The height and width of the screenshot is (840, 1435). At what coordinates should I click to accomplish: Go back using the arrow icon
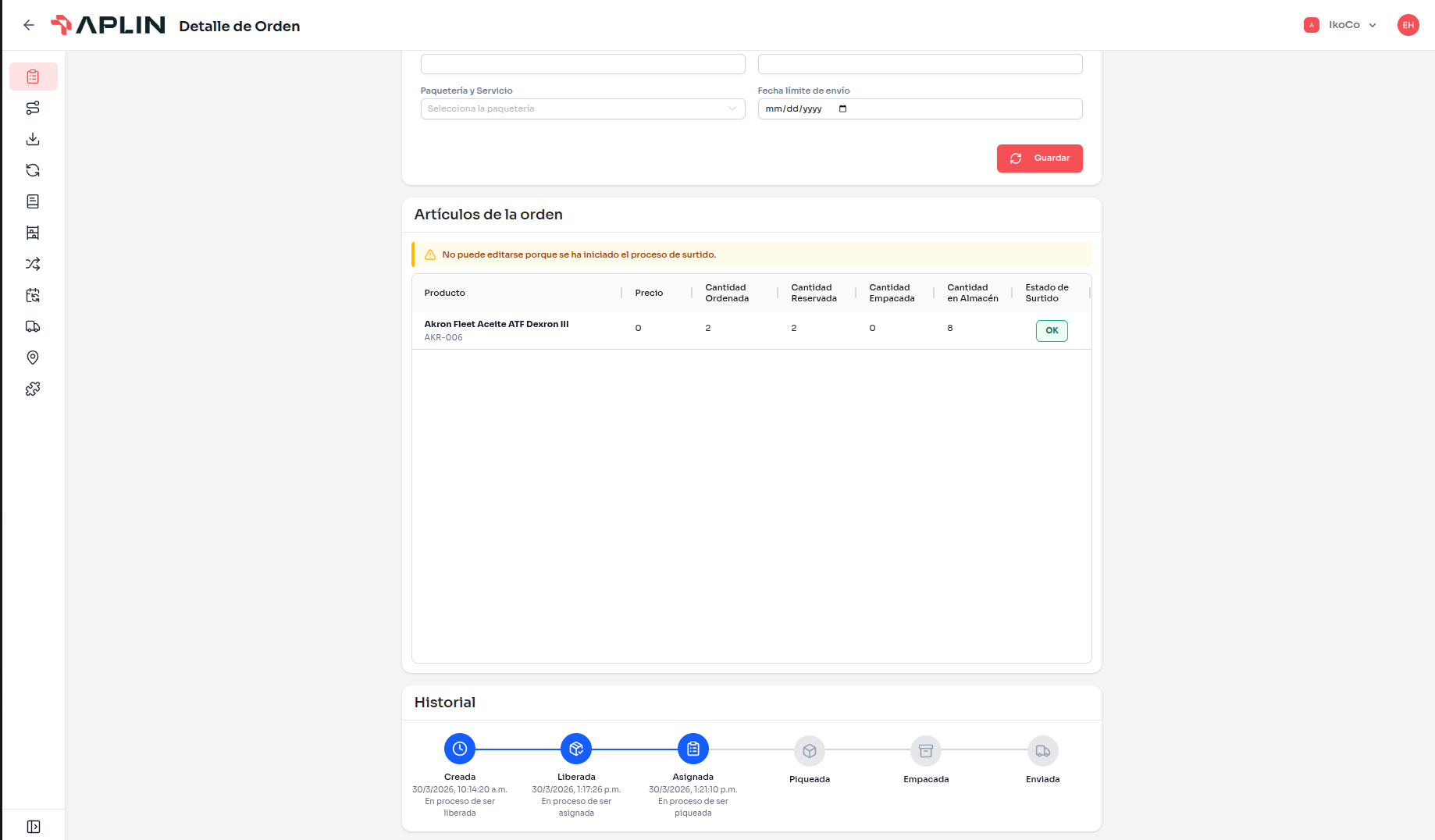click(x=29, y=25)
